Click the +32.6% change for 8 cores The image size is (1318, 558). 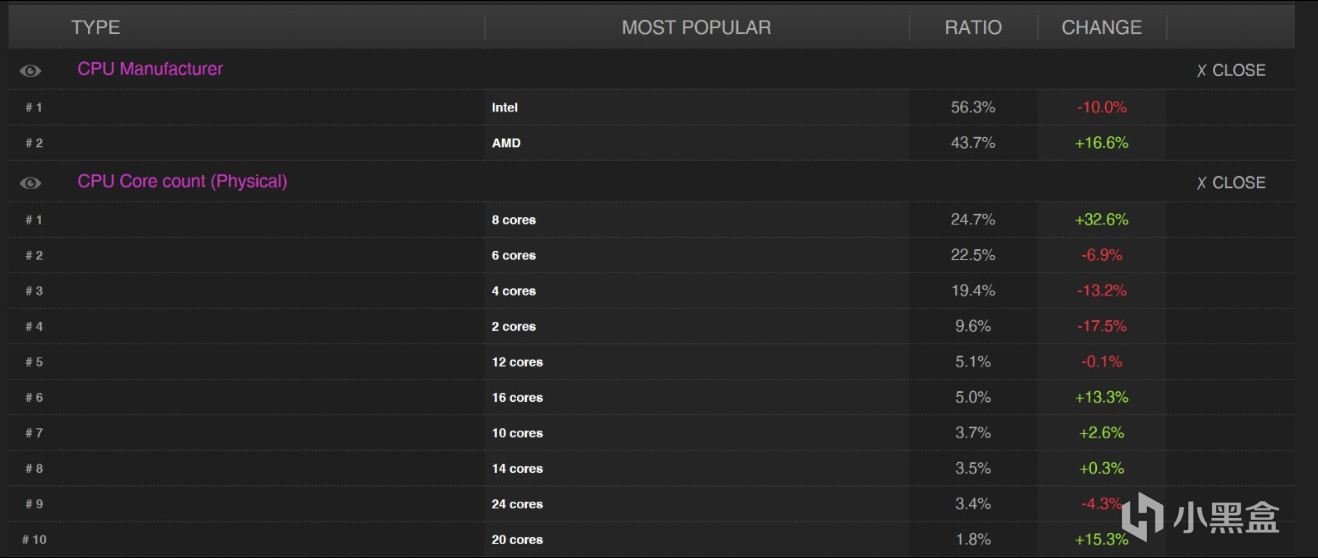click(1102, 220)
